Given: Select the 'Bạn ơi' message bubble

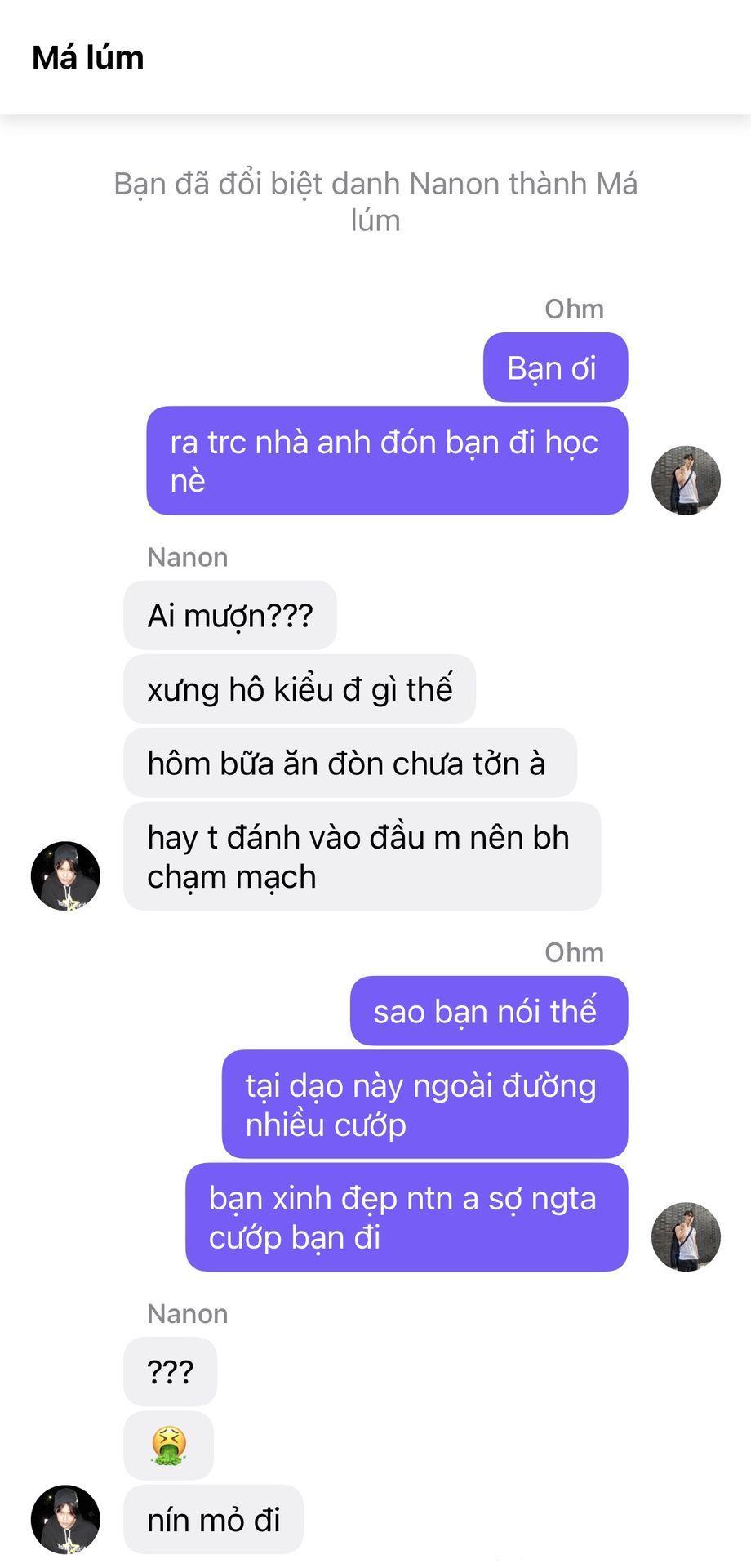Looking at the screenshot, I should (x=555, y=367).
